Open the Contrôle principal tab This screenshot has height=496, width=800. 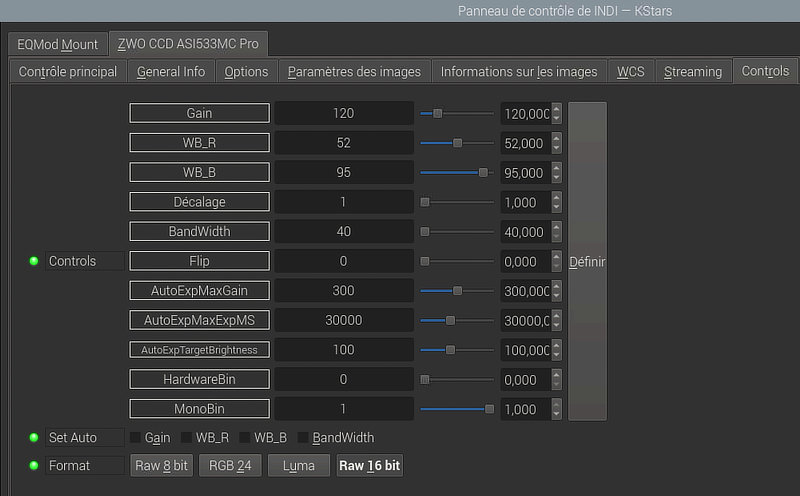click(x=68, y=72)
